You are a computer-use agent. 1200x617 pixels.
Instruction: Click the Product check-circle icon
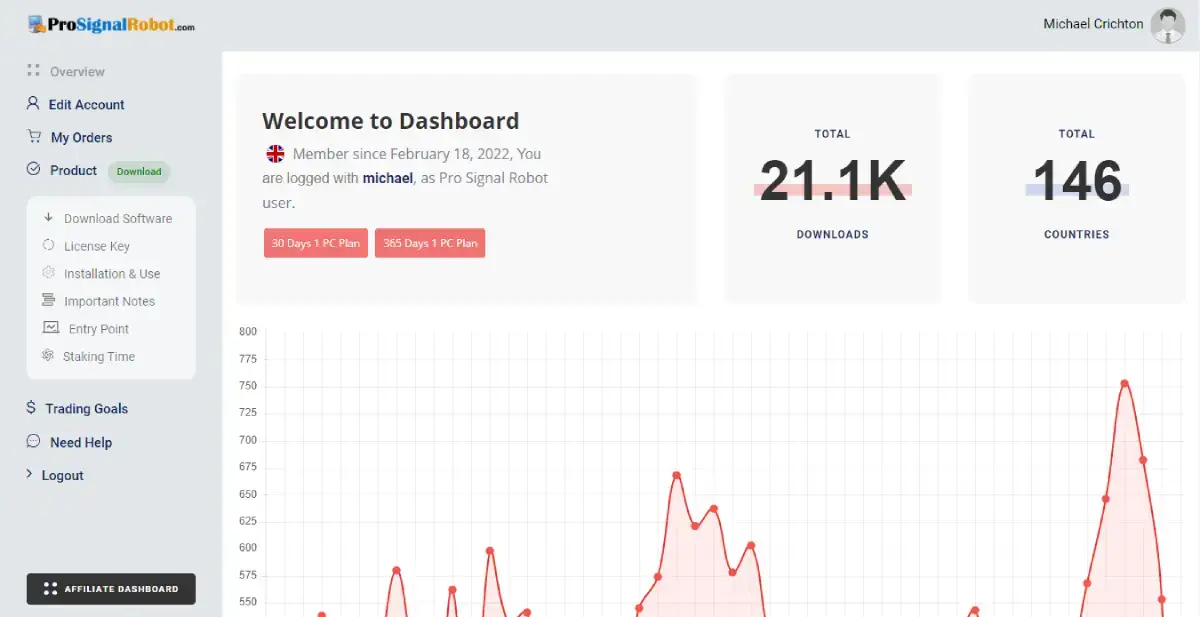(33, 170)
